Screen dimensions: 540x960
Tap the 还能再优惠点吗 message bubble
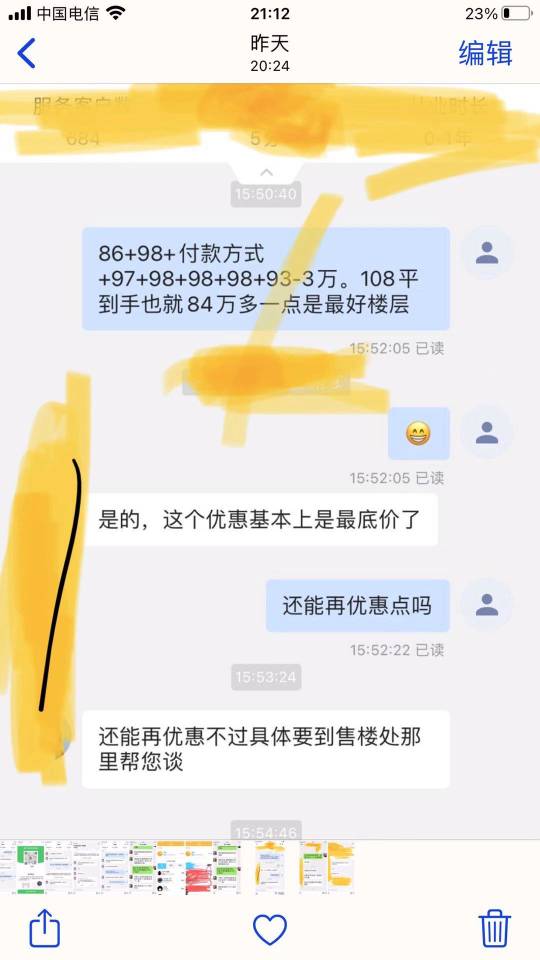[358, 606]
